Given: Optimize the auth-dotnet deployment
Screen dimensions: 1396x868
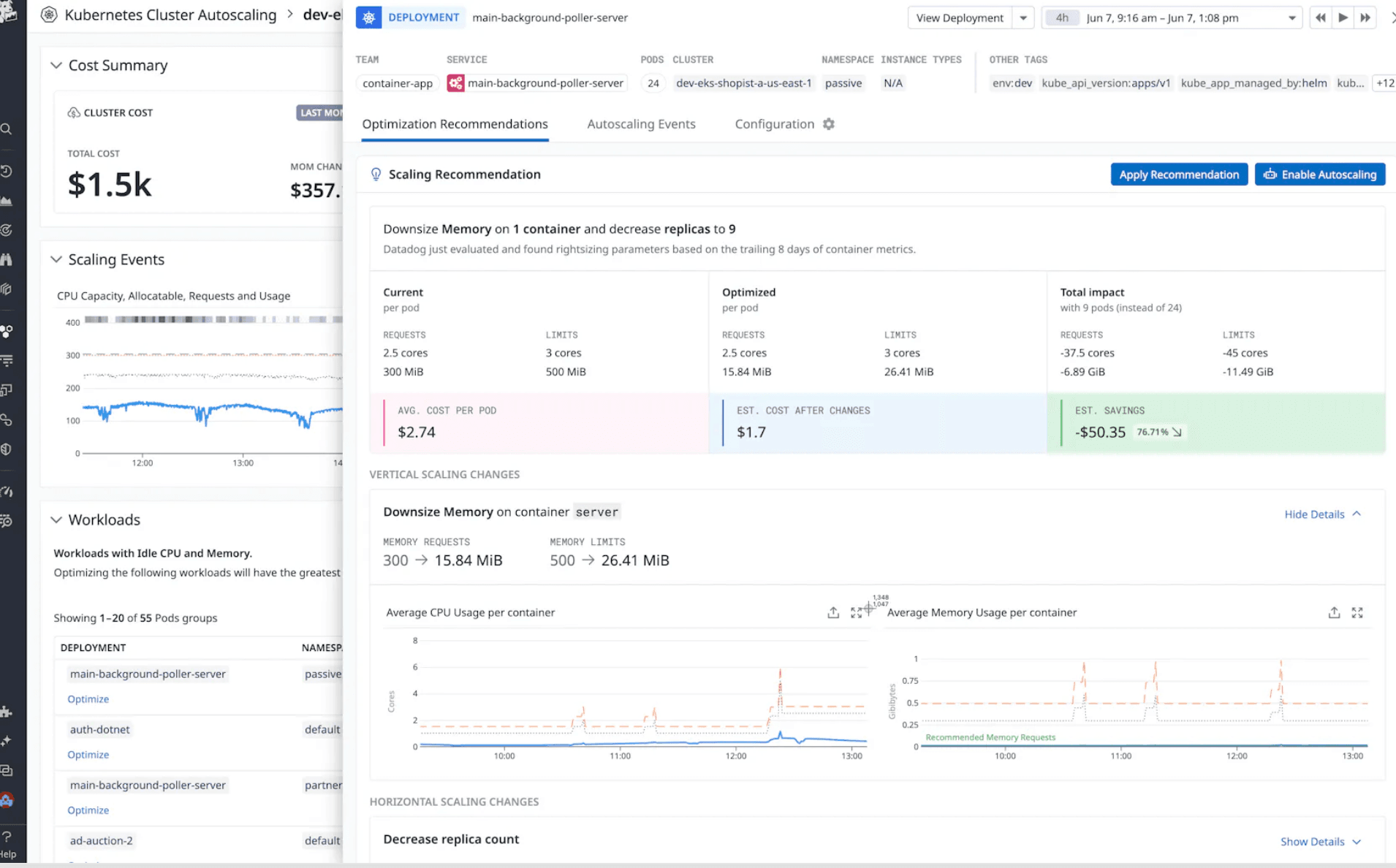Looking at the screenshot, I should tap(88, 755).
